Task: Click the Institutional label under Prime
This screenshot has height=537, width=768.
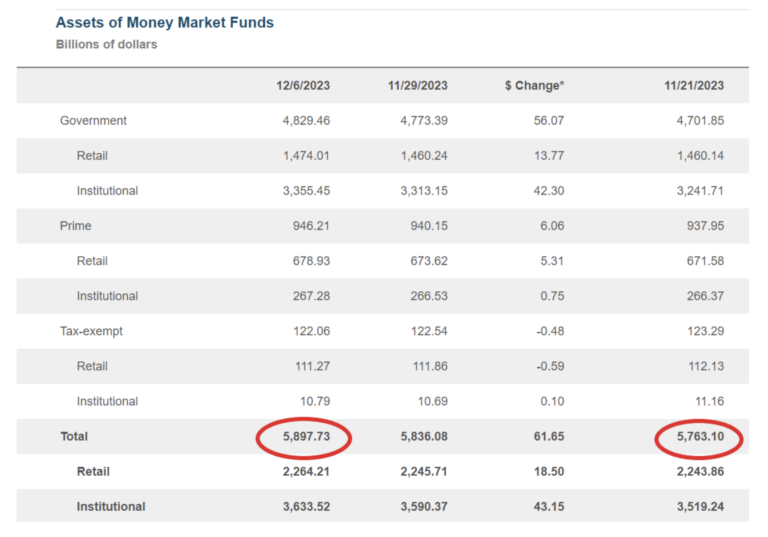Action: coord(107,296)
